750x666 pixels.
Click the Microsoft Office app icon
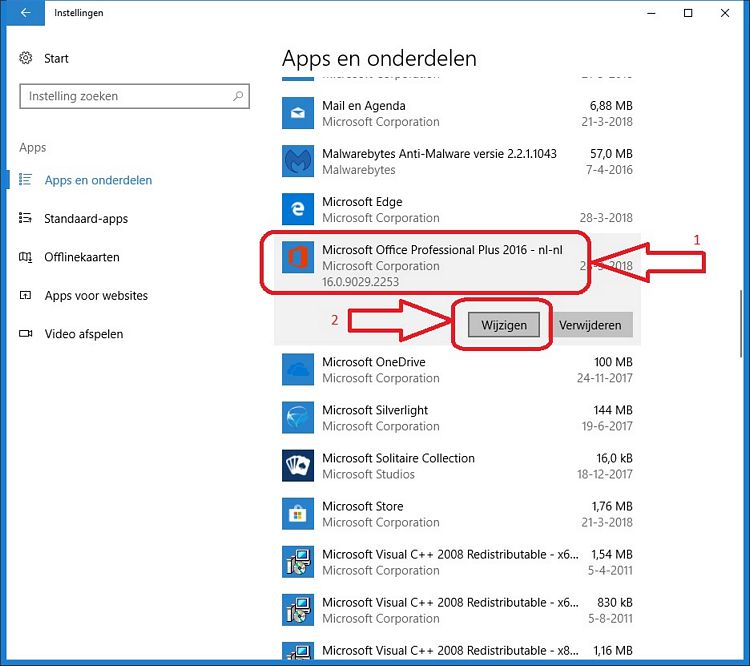298,257
